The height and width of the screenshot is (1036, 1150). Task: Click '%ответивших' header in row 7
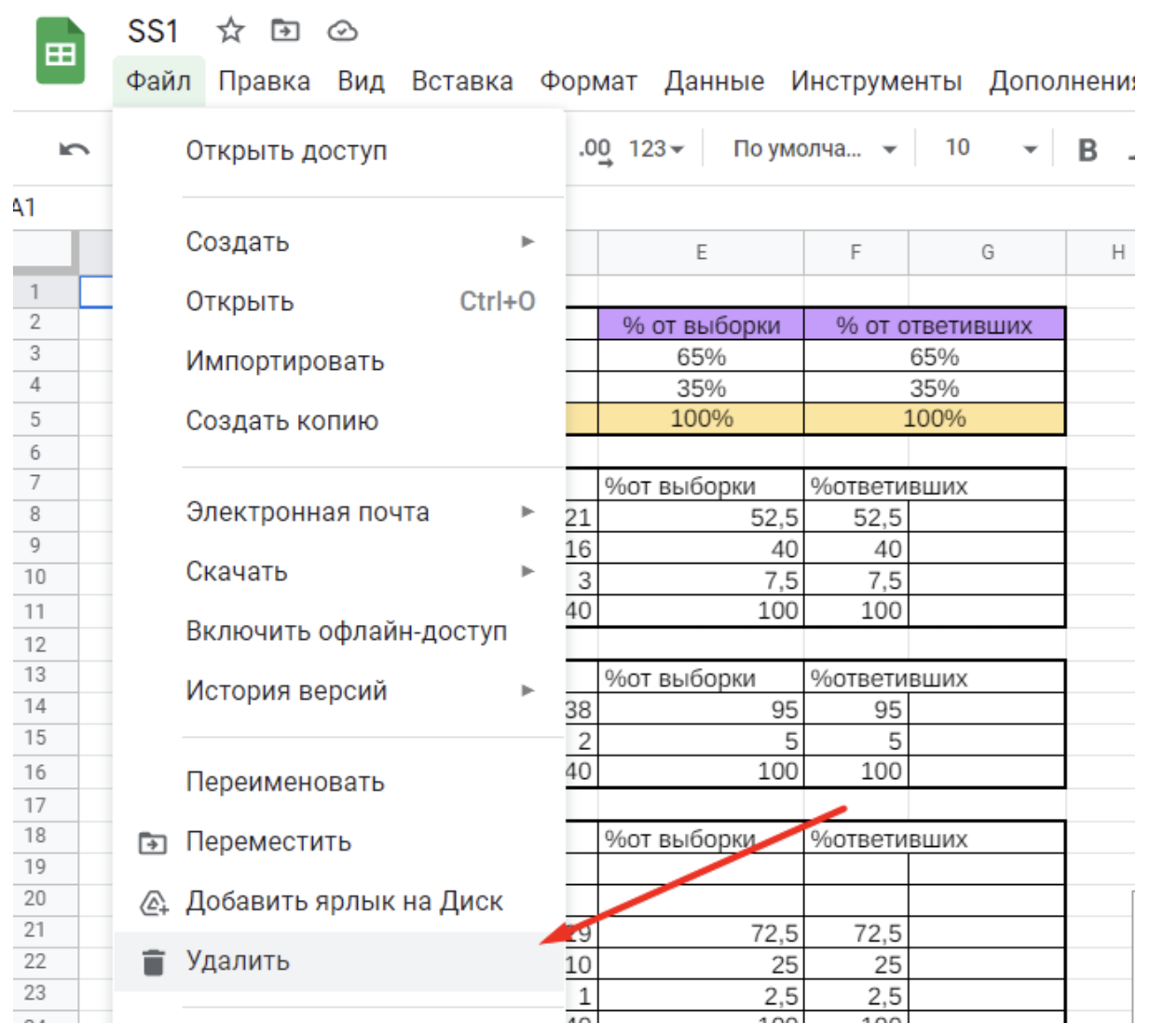(889, 486)
